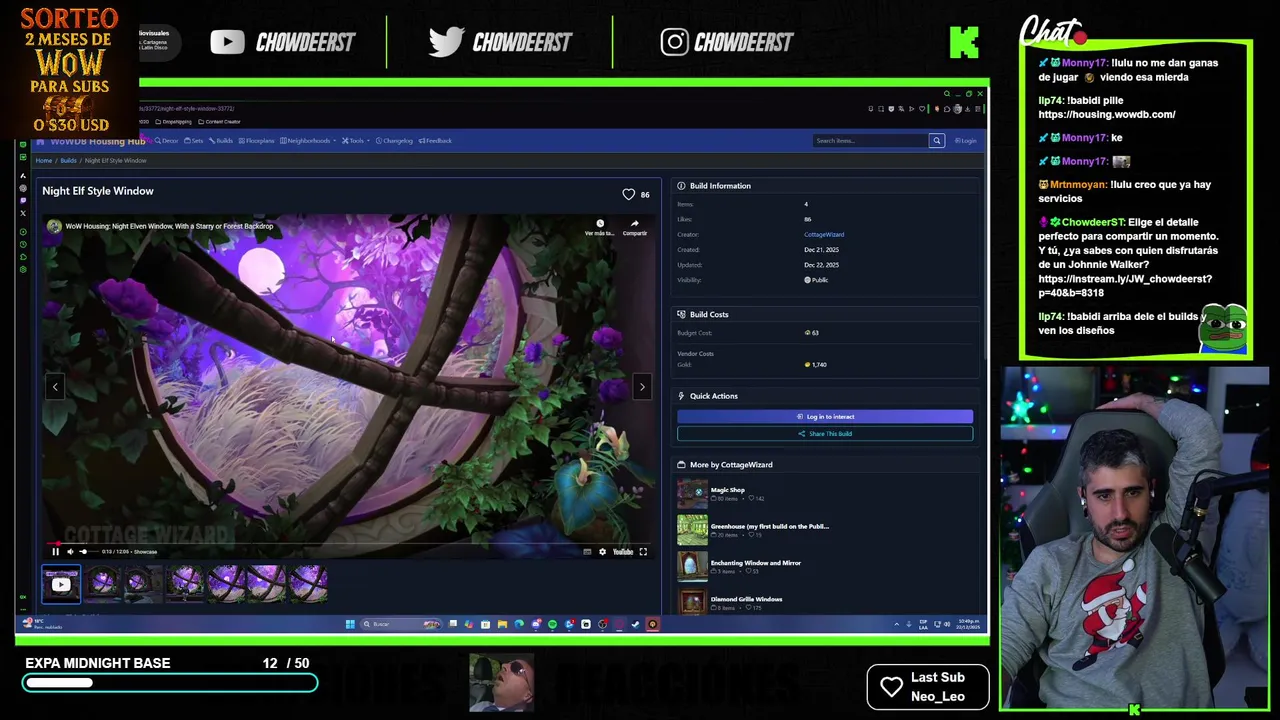Click the Public visibility globe icon
This screenshot has width=1280, height=720.
(x=808, y=281)
